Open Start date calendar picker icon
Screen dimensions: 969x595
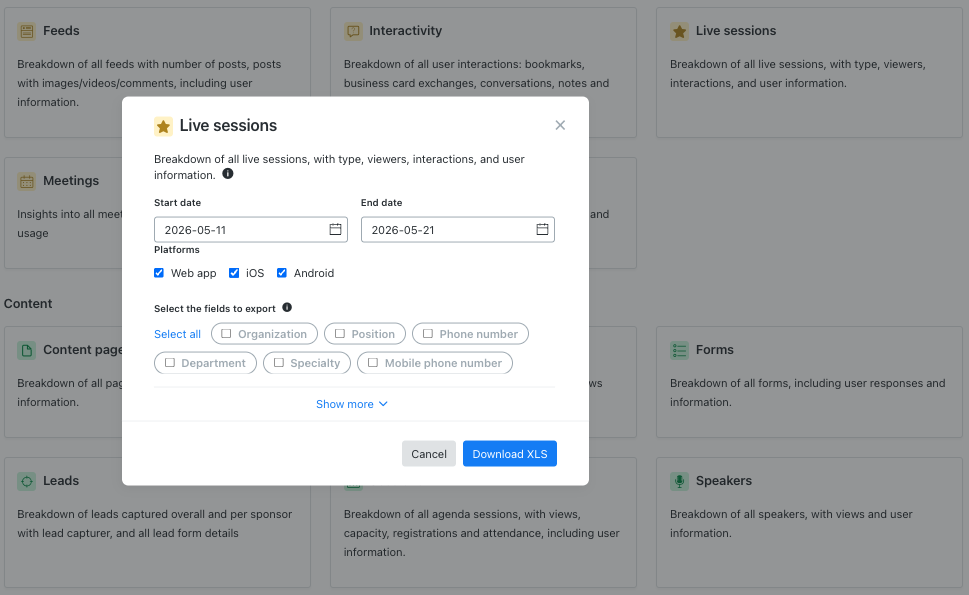coord(335,229)
